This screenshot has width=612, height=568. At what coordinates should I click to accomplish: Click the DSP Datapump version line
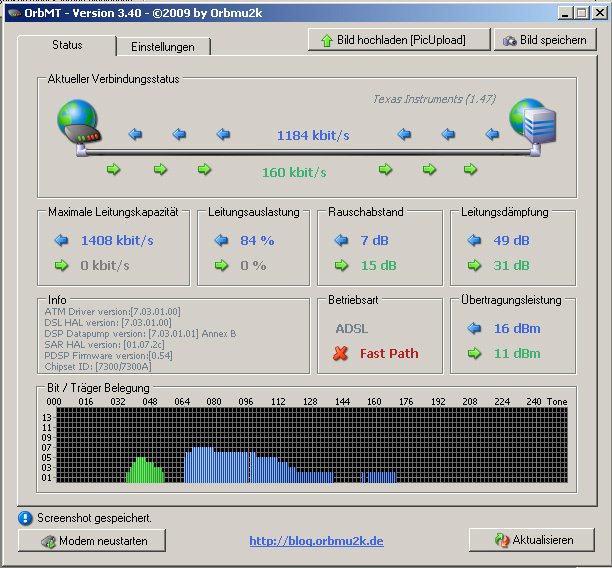click(x=140, y=333)
